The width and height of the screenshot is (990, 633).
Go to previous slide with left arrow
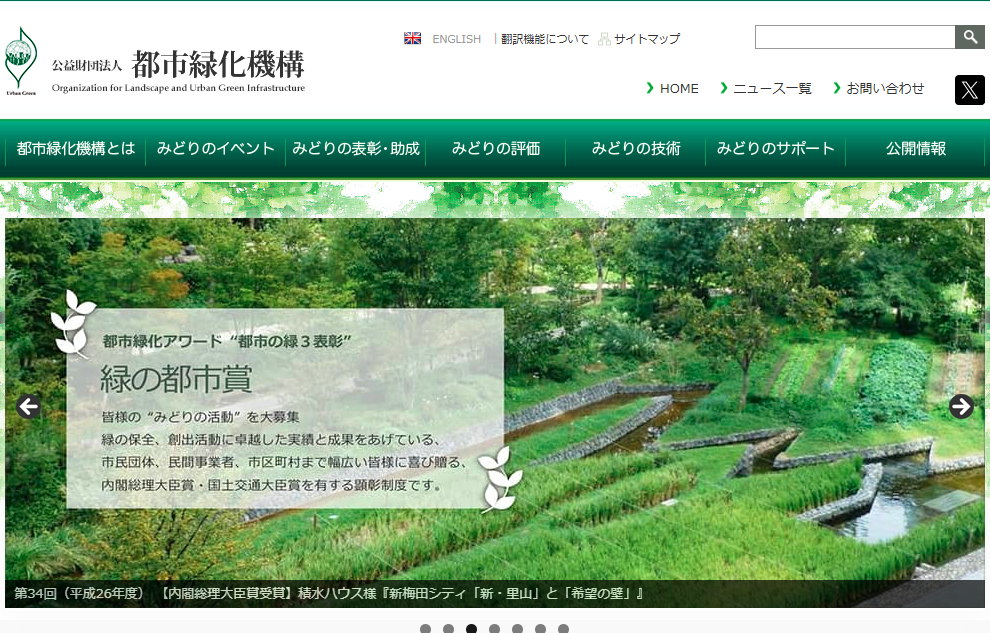tap(28, 407)
